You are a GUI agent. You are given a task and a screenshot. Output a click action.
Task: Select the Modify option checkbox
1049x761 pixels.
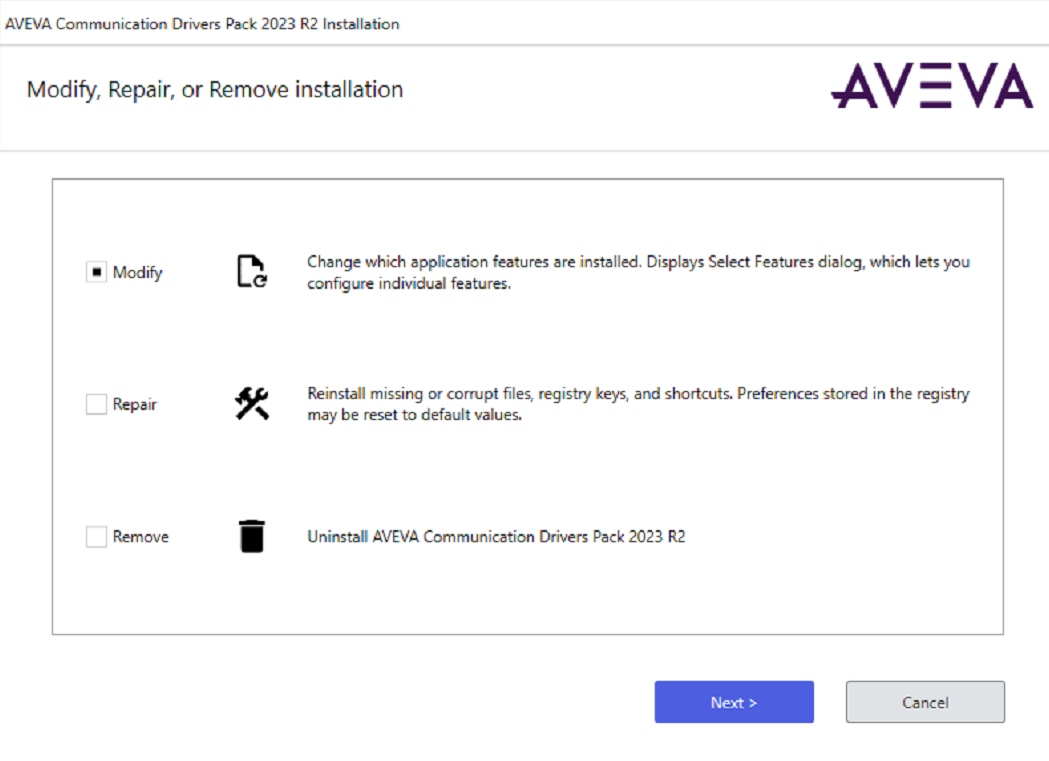pos(96,272)
